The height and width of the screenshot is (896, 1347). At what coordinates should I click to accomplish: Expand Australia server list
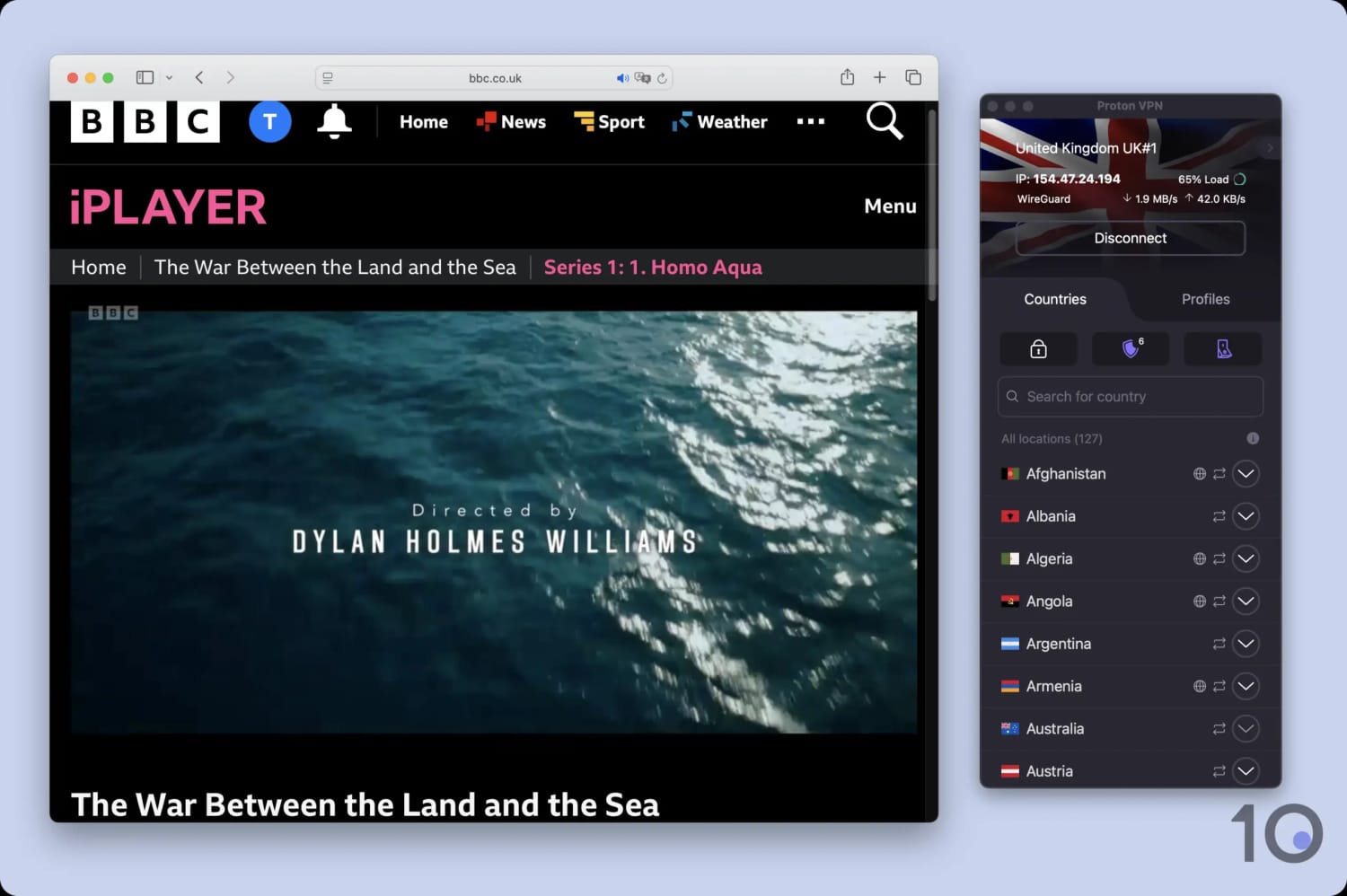tap(1246, 729)
